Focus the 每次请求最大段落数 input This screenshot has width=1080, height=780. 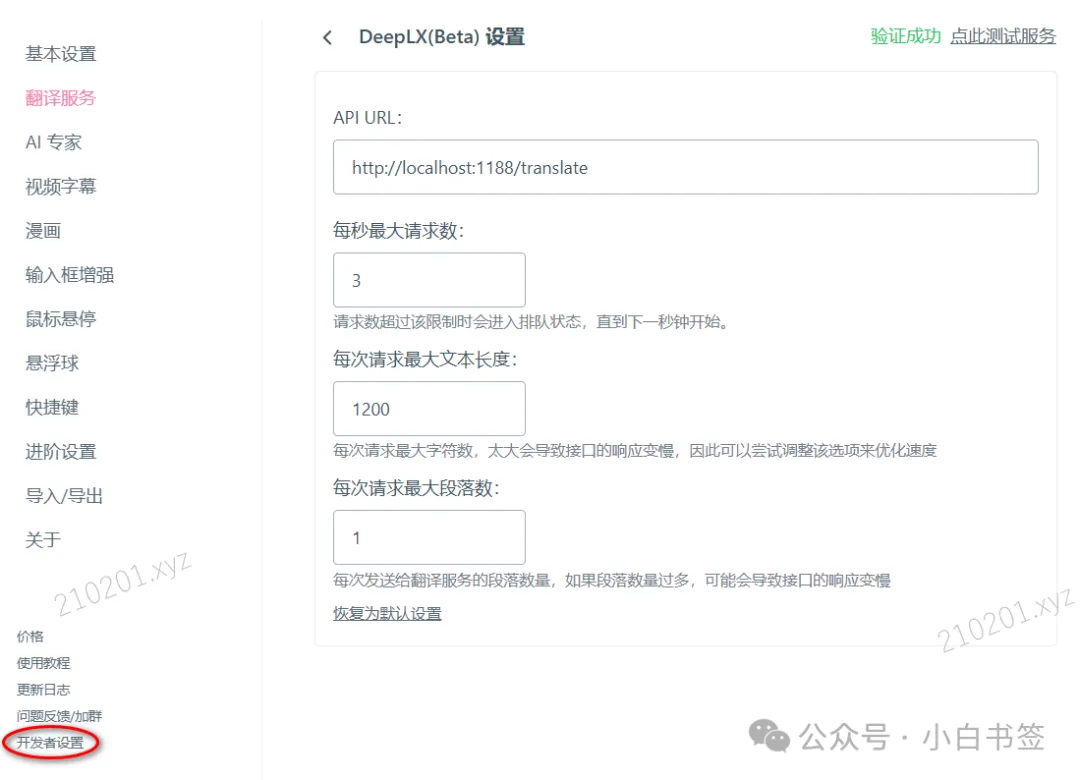(429, 538)
